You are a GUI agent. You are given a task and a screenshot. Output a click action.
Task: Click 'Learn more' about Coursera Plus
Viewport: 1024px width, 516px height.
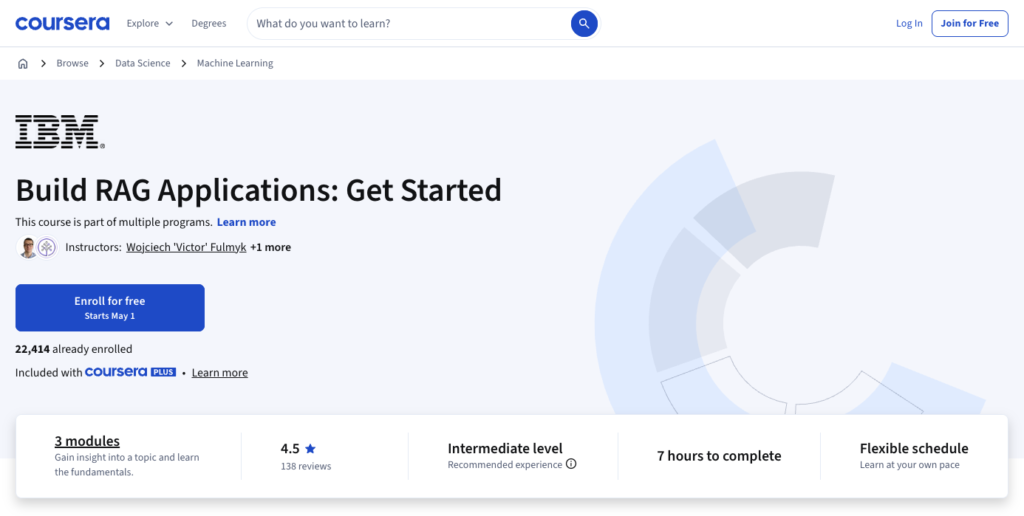[219, 373]
